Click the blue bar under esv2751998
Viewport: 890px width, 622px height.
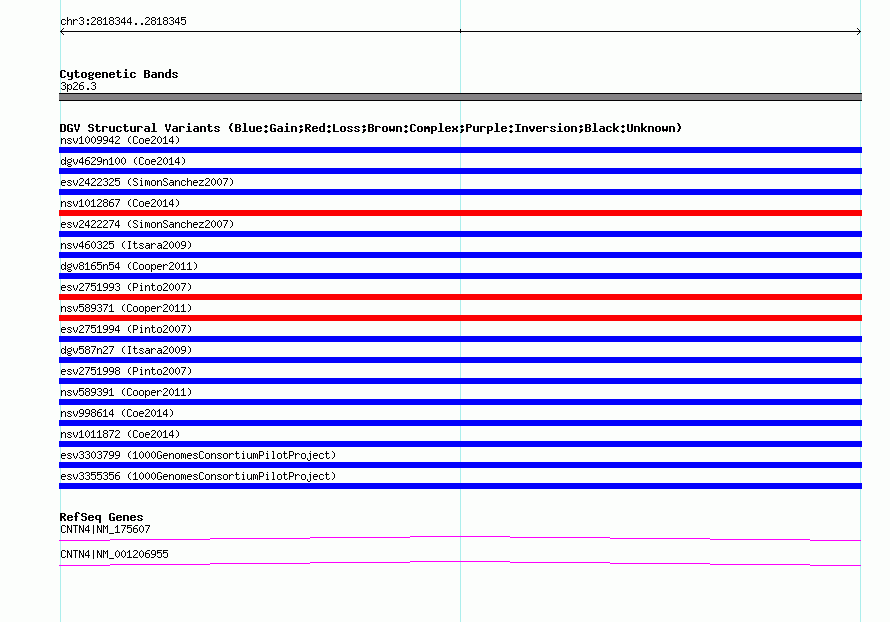(460, 381)
